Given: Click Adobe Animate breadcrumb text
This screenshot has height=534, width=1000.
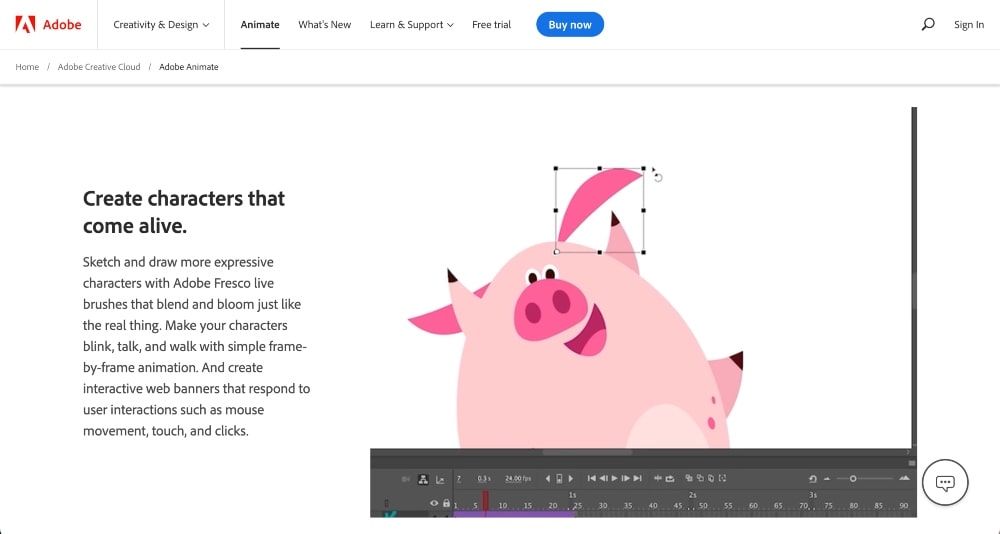Looking at the screenshot, I should coord(189,66).
